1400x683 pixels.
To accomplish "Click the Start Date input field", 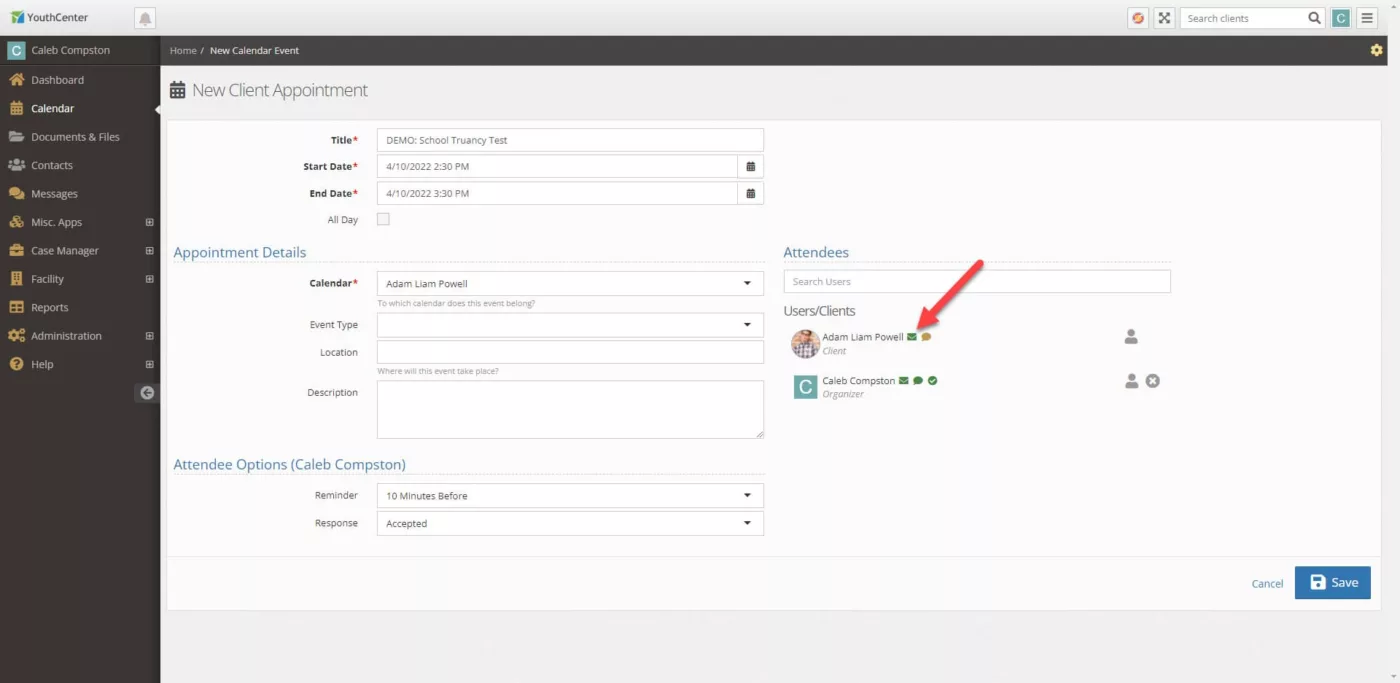I will click(557, 166).
